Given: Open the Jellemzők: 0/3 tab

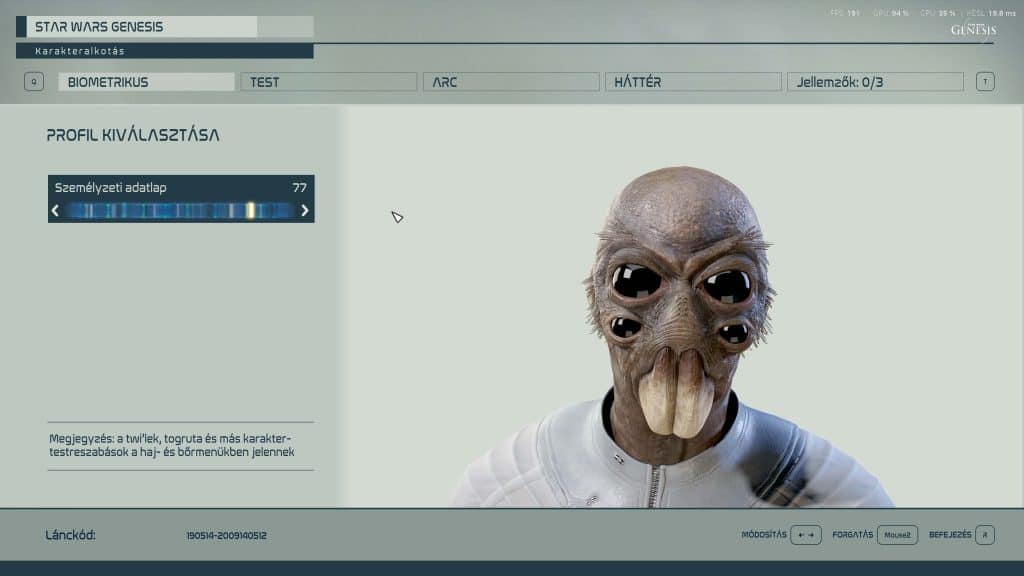Looking at the screenshot, I should (875, 82).
